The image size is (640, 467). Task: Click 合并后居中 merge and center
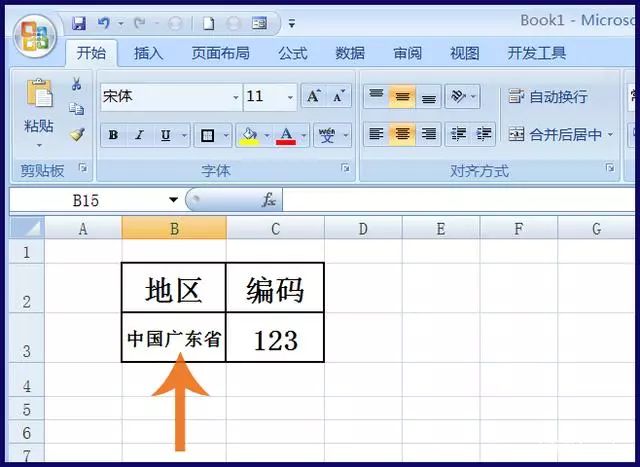click(x=555, y=134)
